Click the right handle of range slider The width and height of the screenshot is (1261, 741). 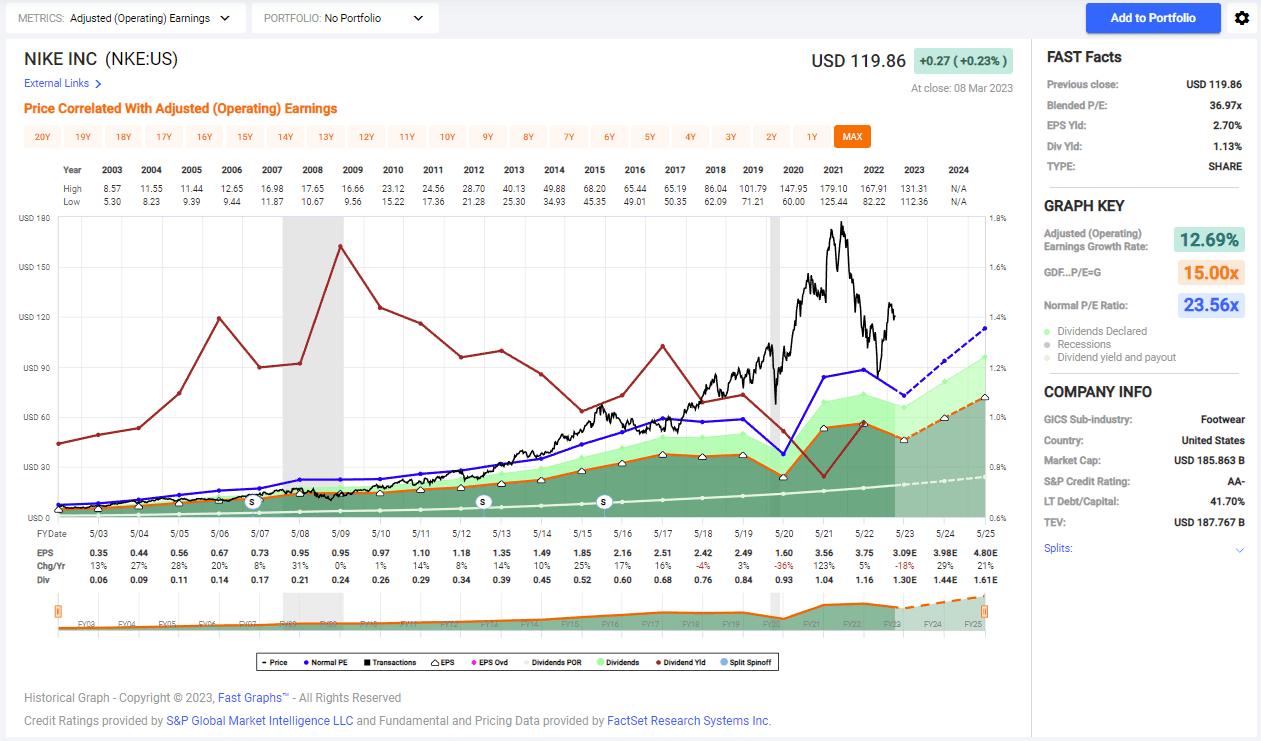(985, 611)
